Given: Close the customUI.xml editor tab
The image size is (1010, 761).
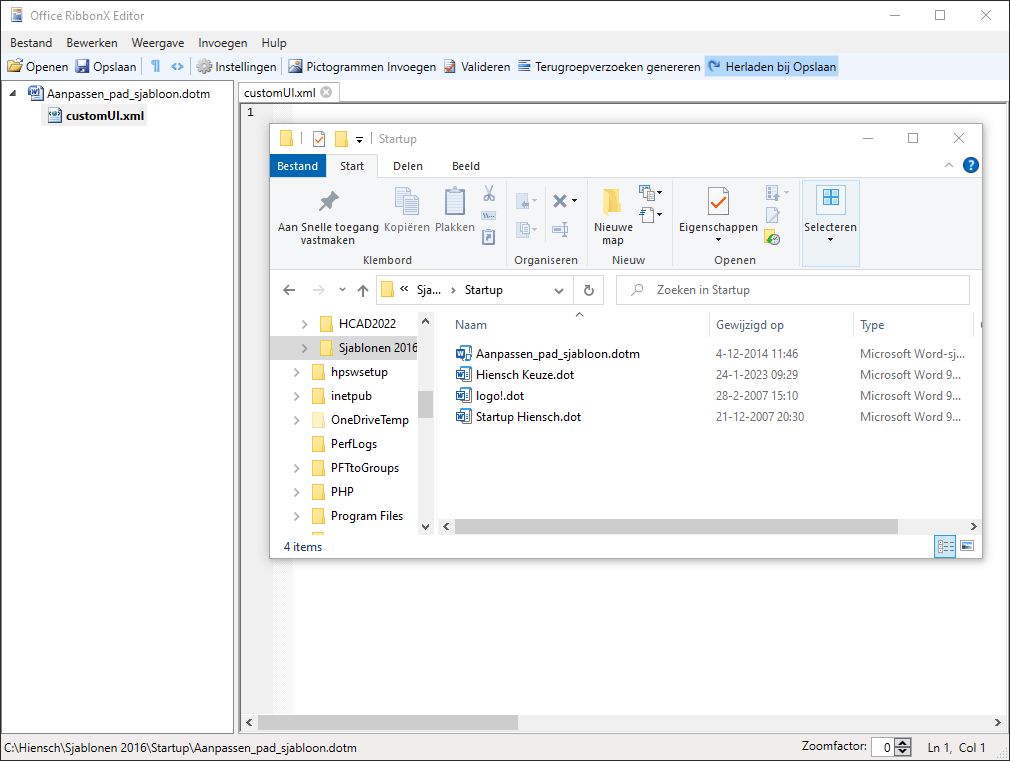Looking at the screenshot, I should [327, 92].
